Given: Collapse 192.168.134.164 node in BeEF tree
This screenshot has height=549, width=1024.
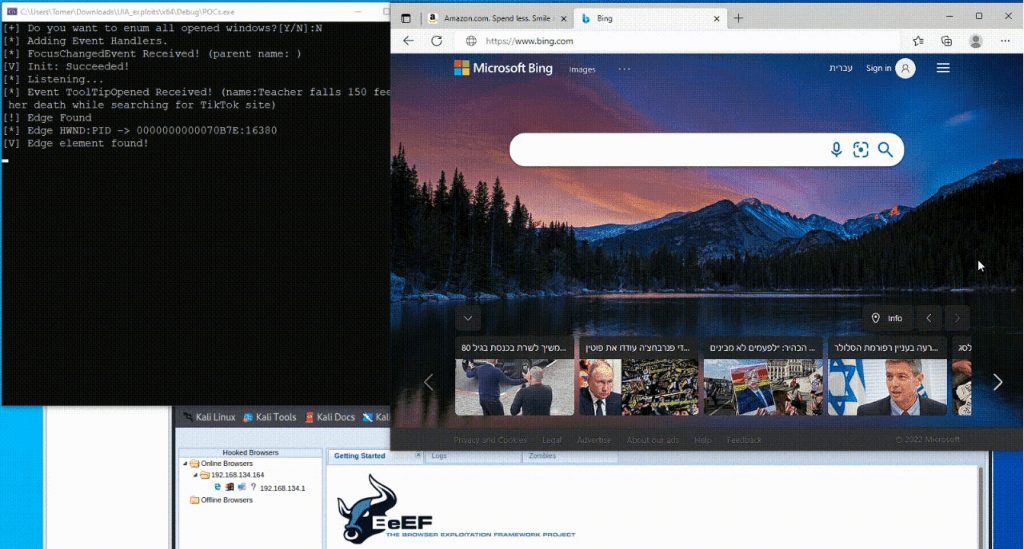Looking at the screenshot, I should [x=195, y=475].
